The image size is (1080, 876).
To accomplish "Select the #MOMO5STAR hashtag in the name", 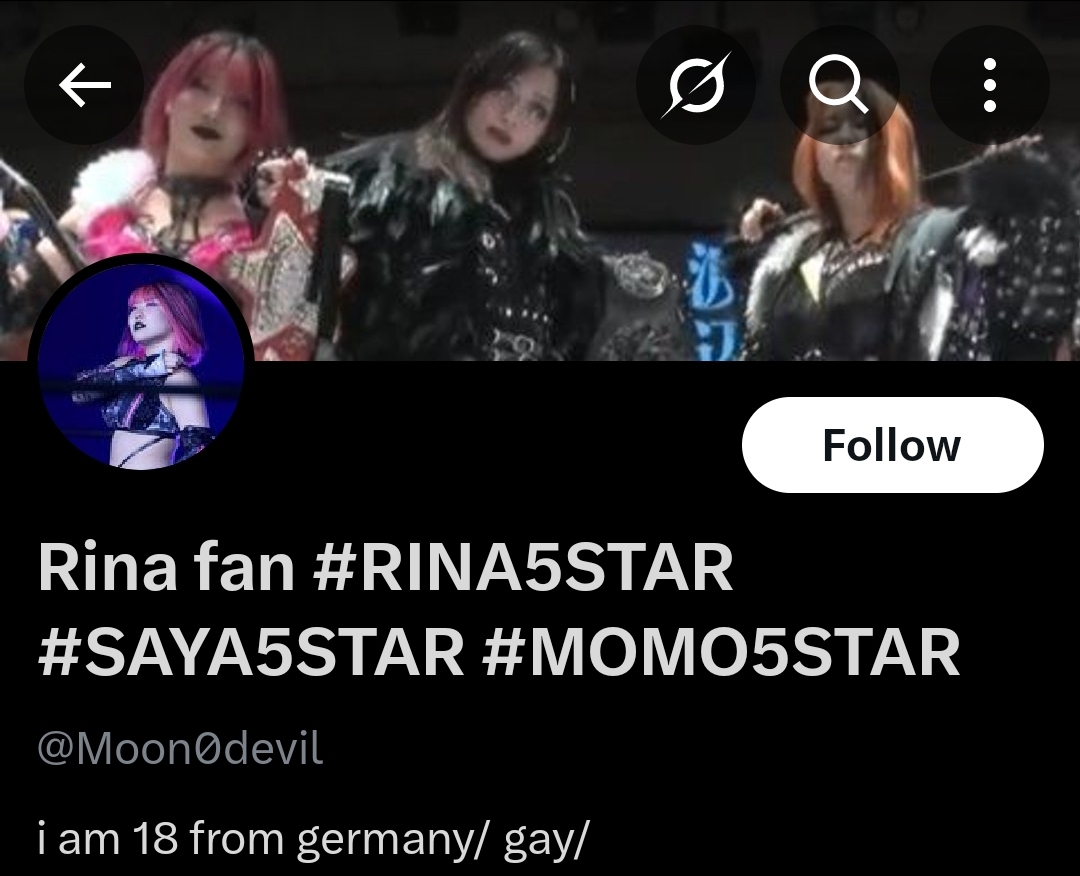I will [x=721, y=651].
